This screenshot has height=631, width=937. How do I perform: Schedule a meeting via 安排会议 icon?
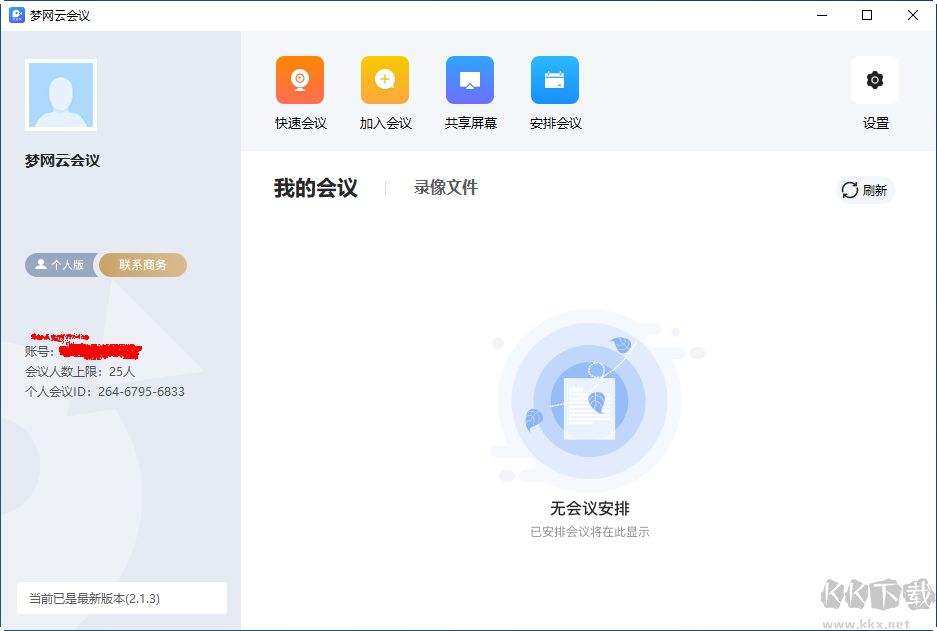coord(555,79)
